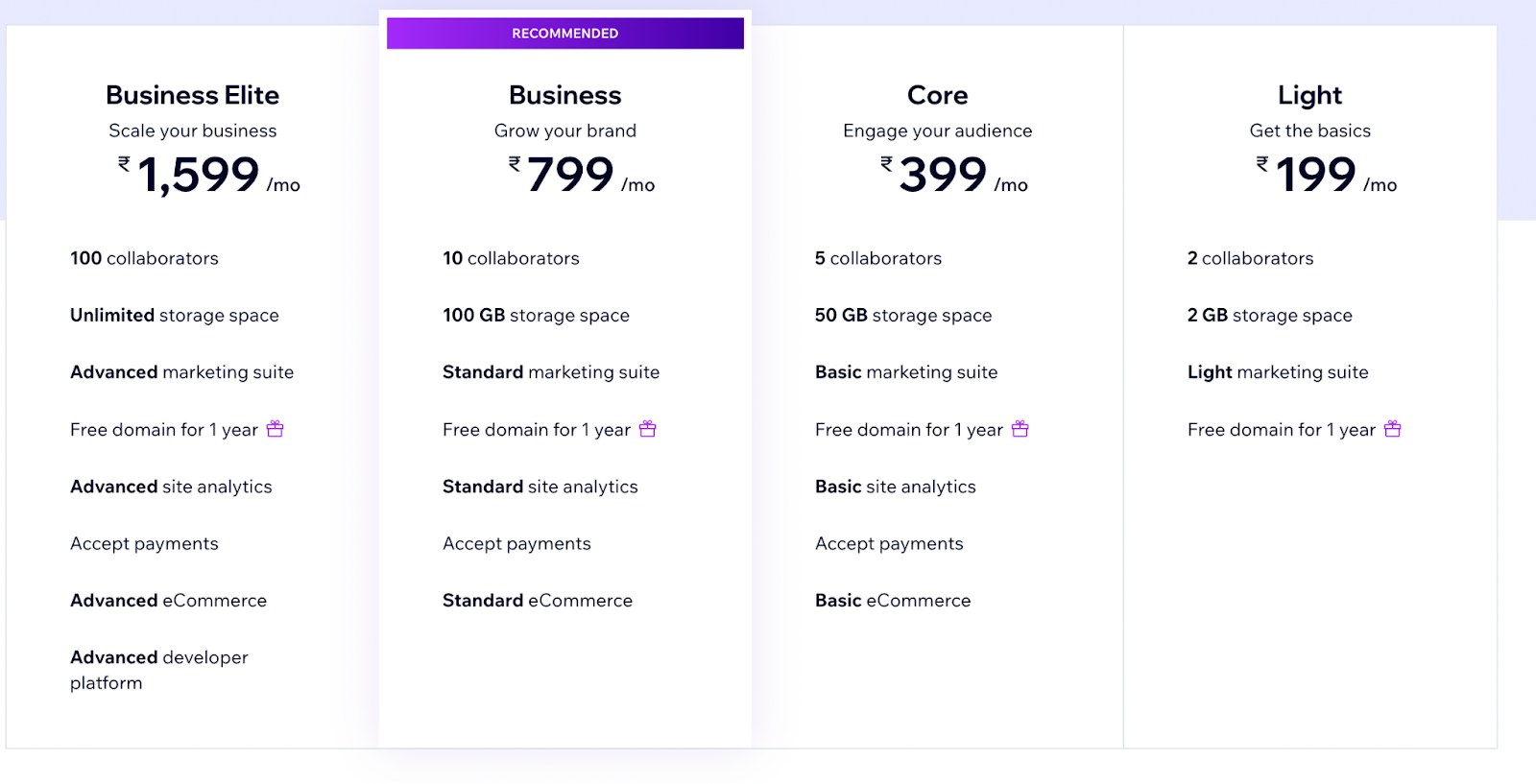1536x784 pixels.
Task: Click the gift icon in Core plan
Action: tap(1020, 429)
